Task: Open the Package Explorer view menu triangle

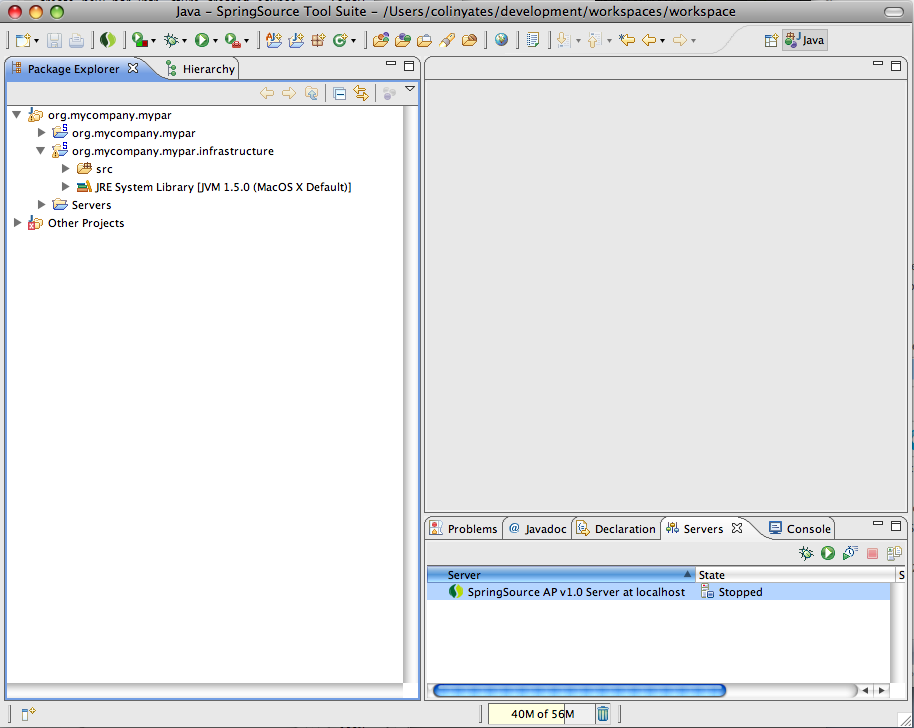Action: [x=410, y=89]
